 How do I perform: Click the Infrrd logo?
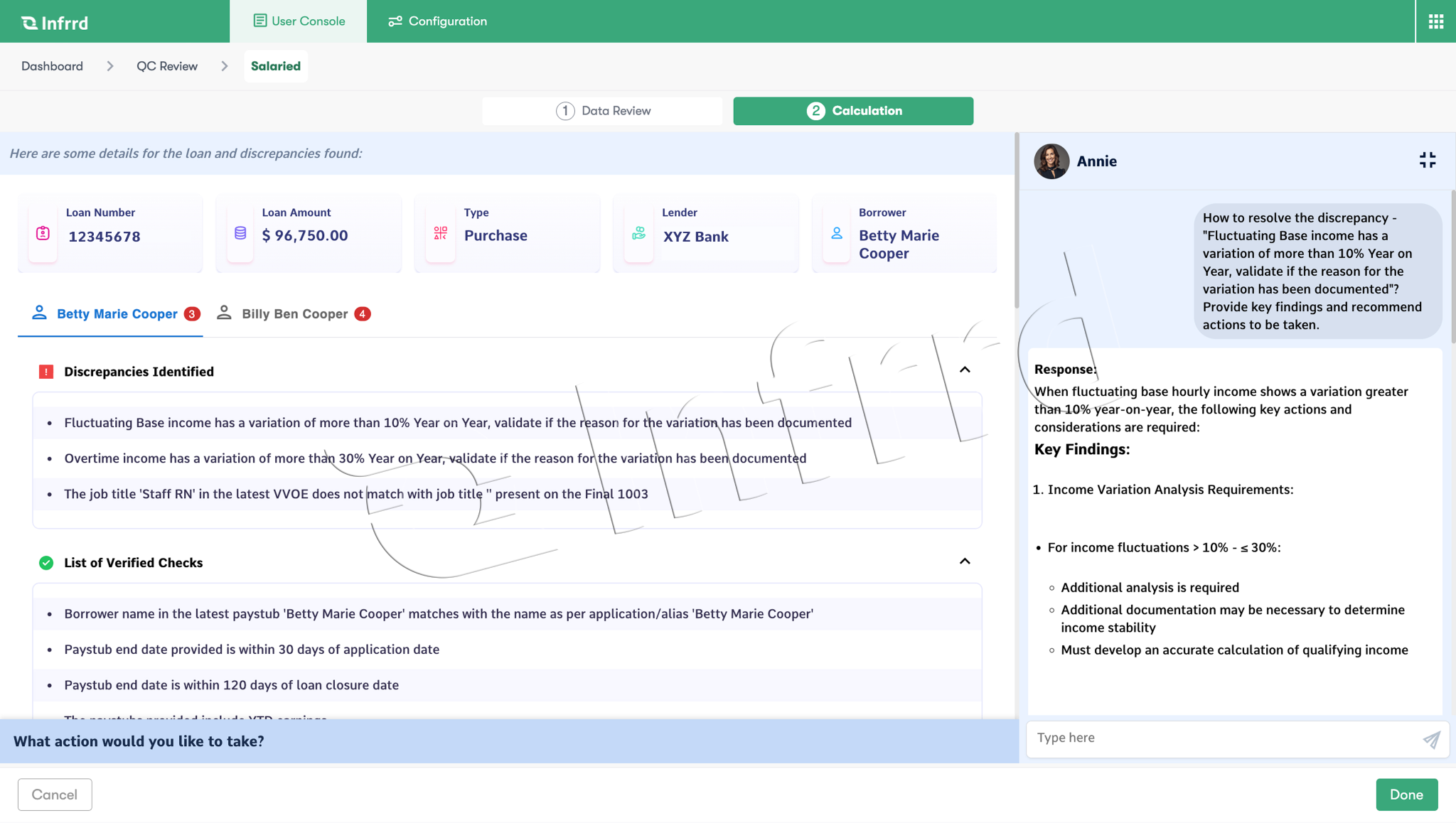(x=55, y=23)
